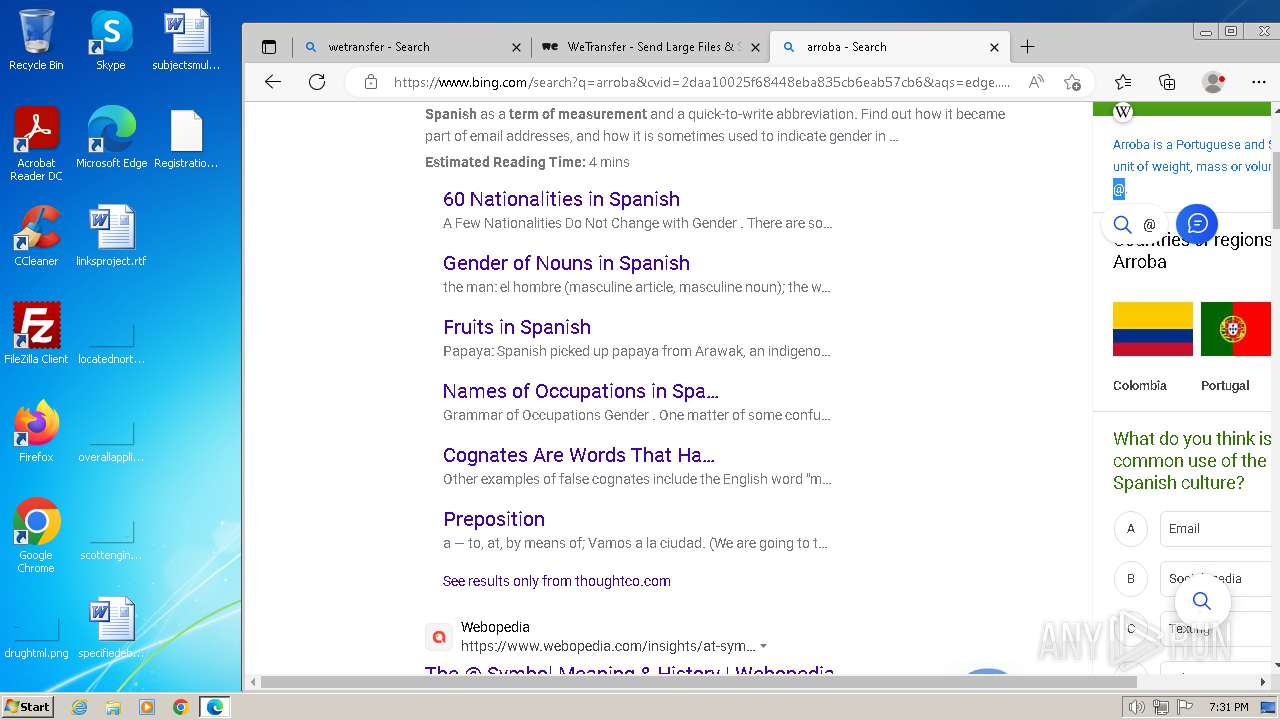The image size is (1280, 720).
Task: Click the site lock icon
Action: [x=370, y=82]
